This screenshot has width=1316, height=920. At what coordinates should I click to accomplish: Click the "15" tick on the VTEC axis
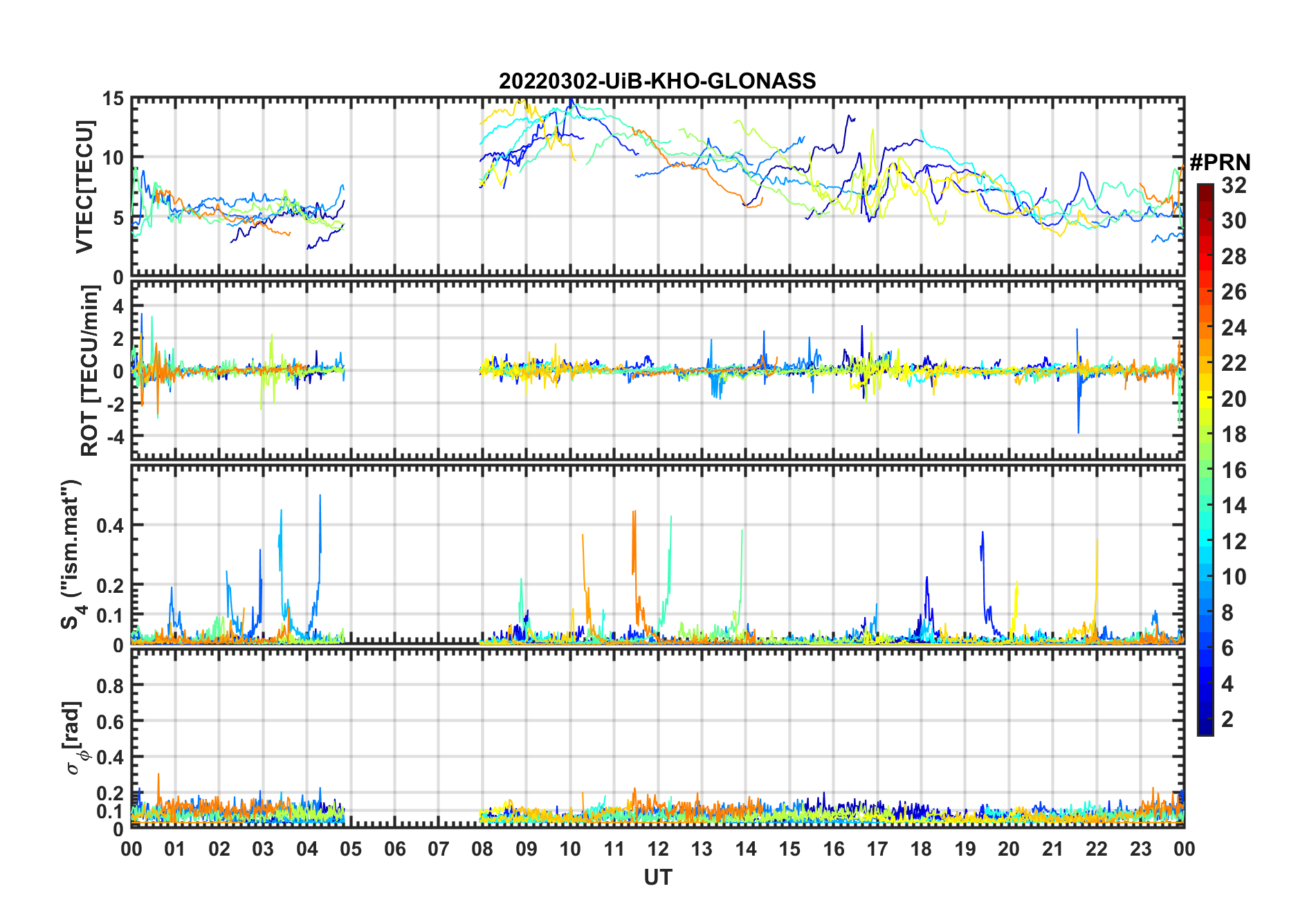[113, 99]
